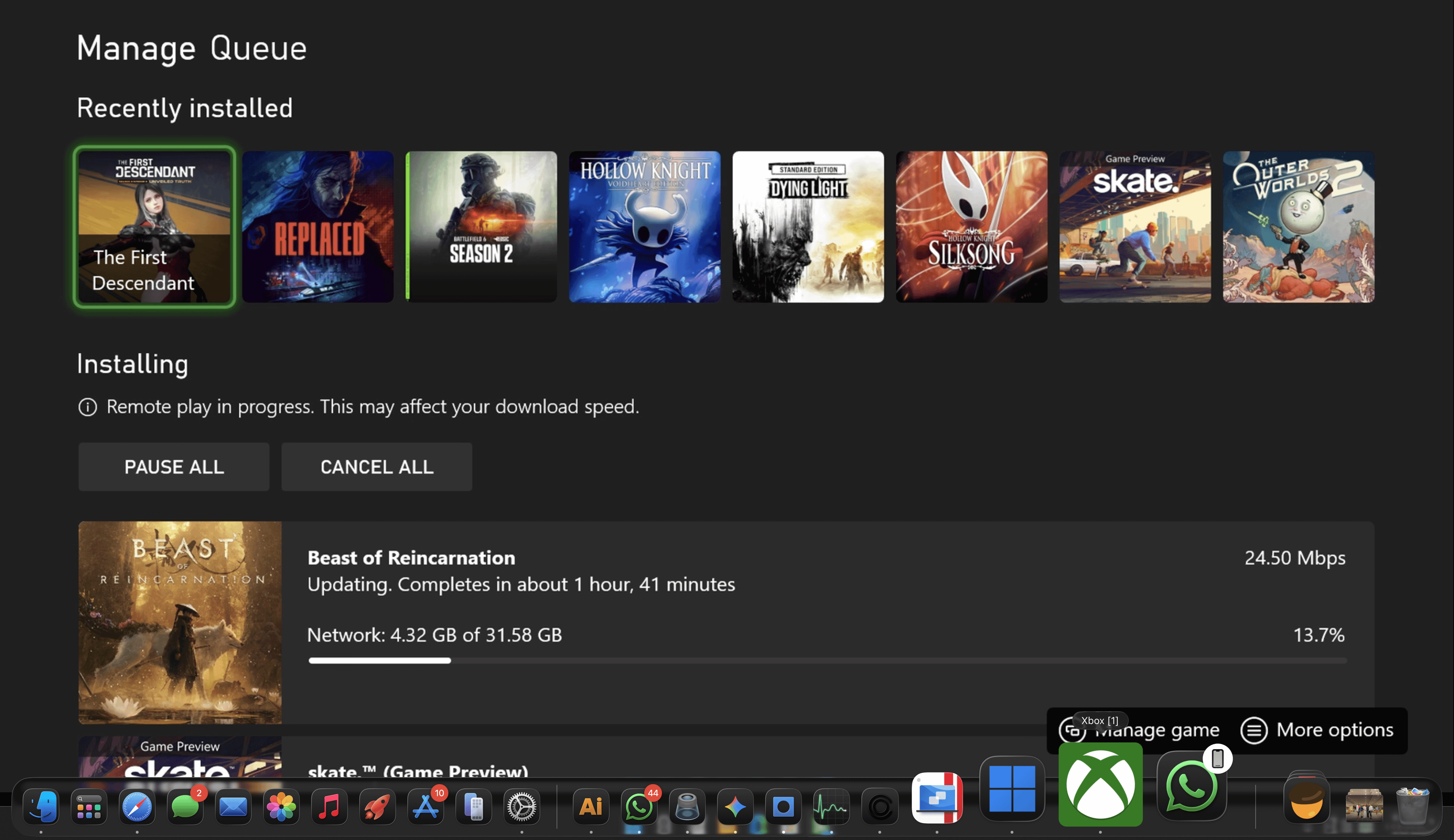The height and width of the screenshot is (840, 1454).
Task: Select the REPLACED game tile
Action: point(317,227)
